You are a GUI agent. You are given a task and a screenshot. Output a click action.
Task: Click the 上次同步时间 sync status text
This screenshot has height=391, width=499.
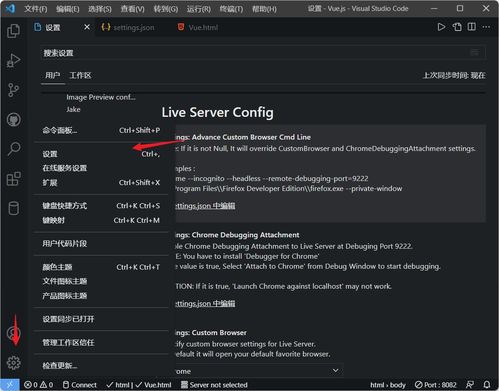tap(454, 75)
